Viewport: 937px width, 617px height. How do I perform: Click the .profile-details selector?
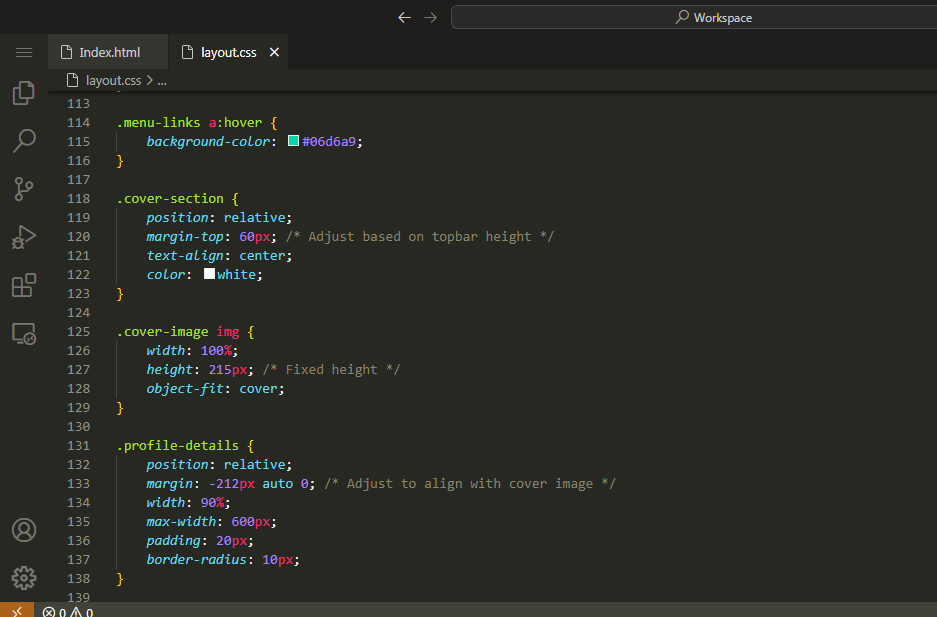click(177, 446)
